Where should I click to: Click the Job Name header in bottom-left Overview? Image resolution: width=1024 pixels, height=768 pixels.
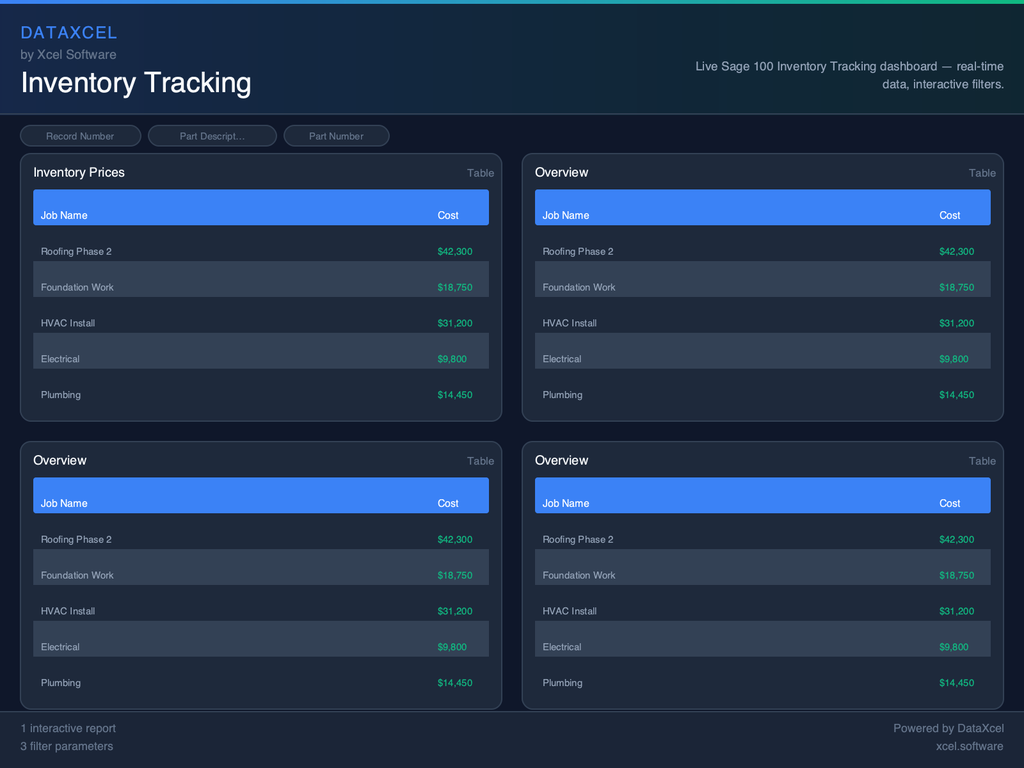pyautogui.click(x=63, y=503)
